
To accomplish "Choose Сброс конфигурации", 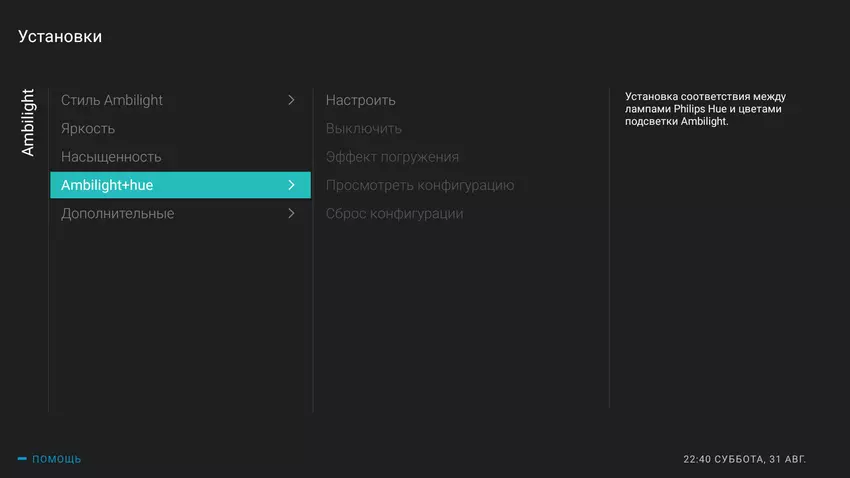I will click(394, 213).
